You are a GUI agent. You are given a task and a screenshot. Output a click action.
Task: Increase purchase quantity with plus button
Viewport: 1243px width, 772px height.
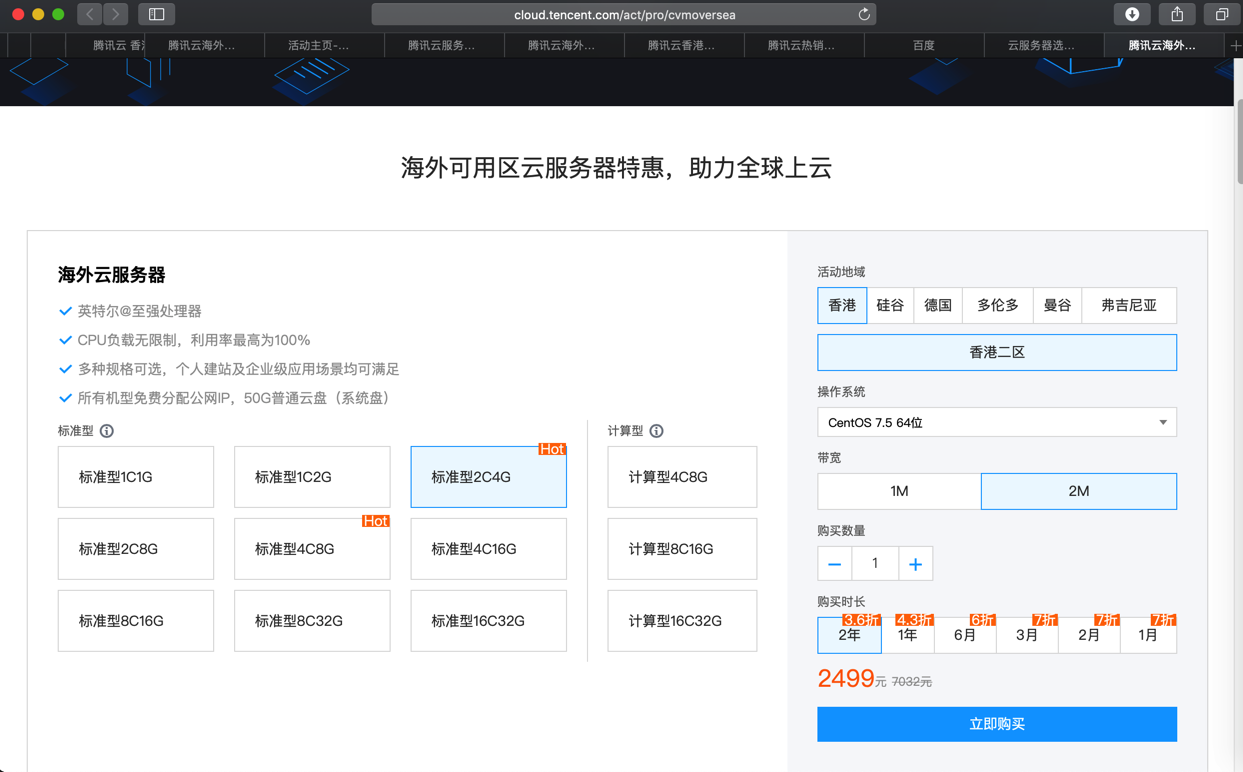[915, 564]
